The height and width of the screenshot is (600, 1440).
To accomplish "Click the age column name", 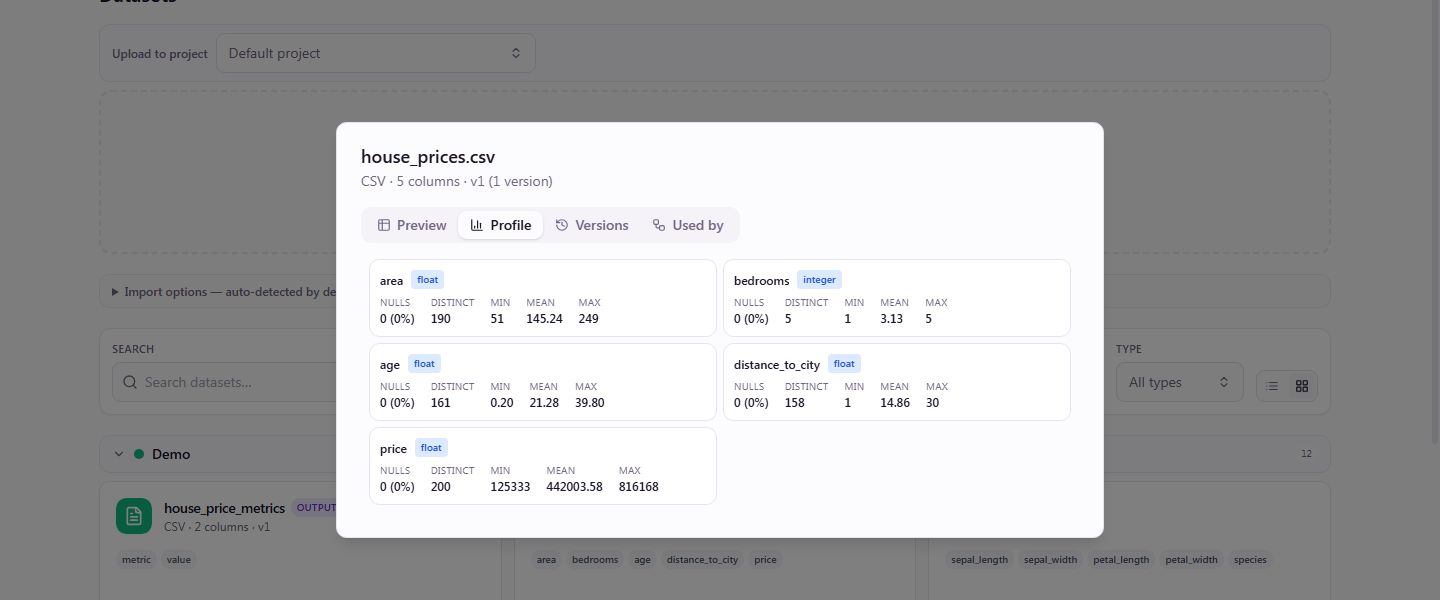I will pyautogui.click(x=390, y=365).
